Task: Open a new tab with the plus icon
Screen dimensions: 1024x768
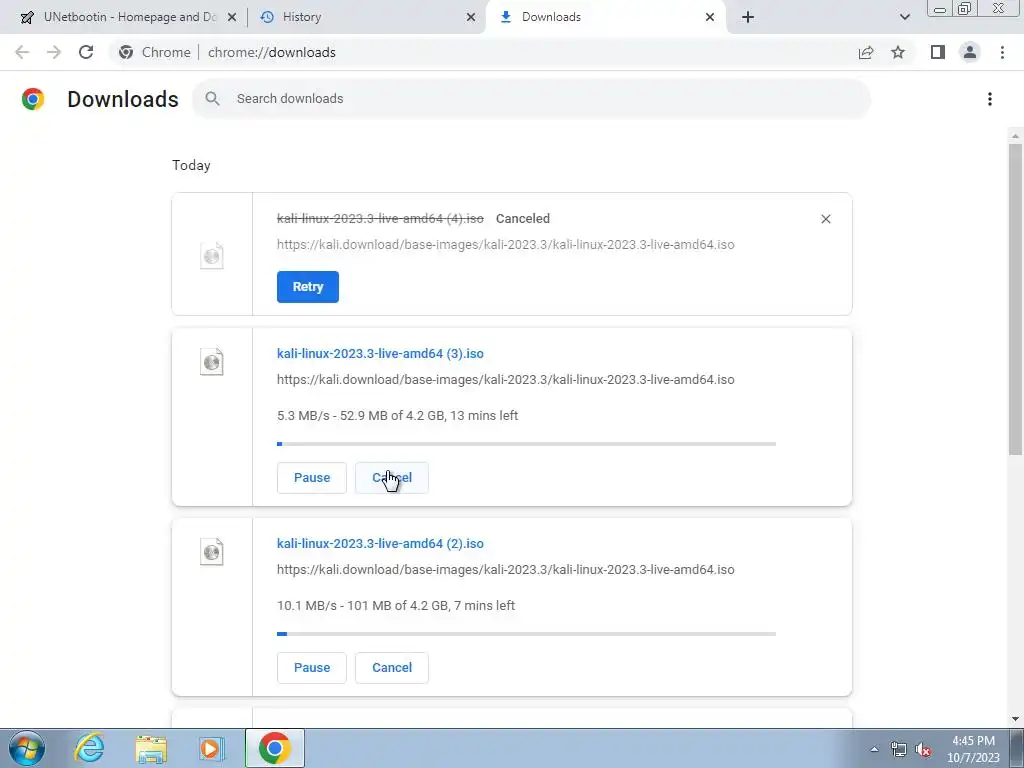Action: click(x=748, y=17)
